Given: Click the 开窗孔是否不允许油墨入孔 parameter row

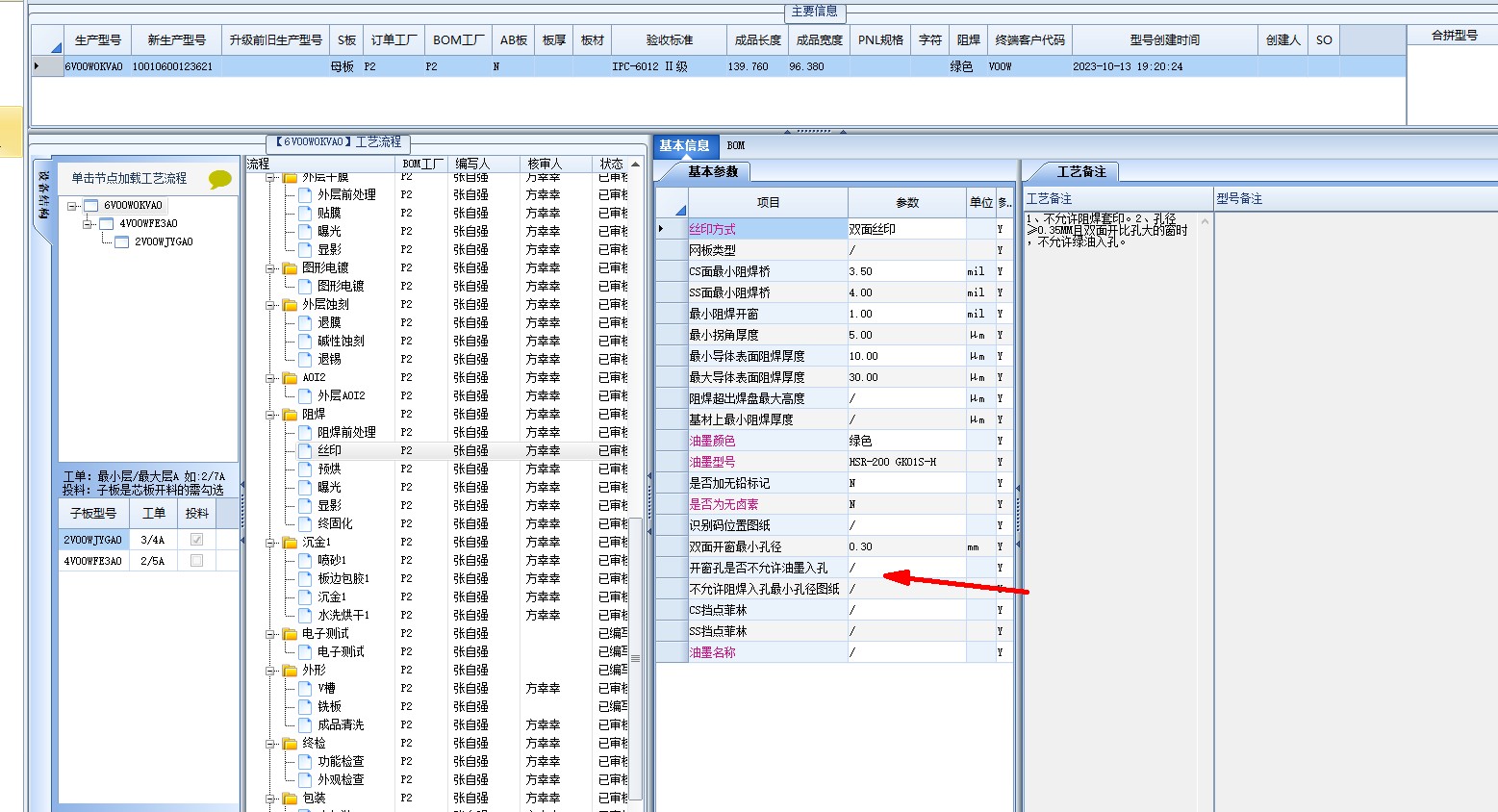Looking at the screenshot, I should click(834, 568).
